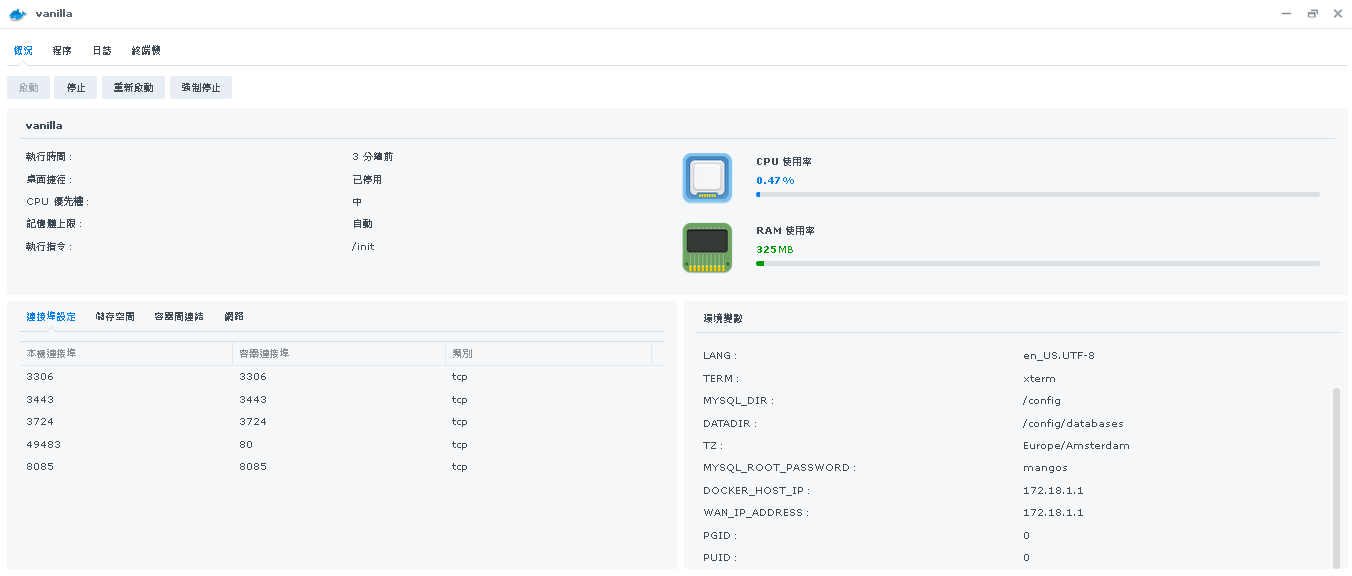Switch to the 程序 tab
Viewport: 1352px width, 576px height.
[61, 49]
